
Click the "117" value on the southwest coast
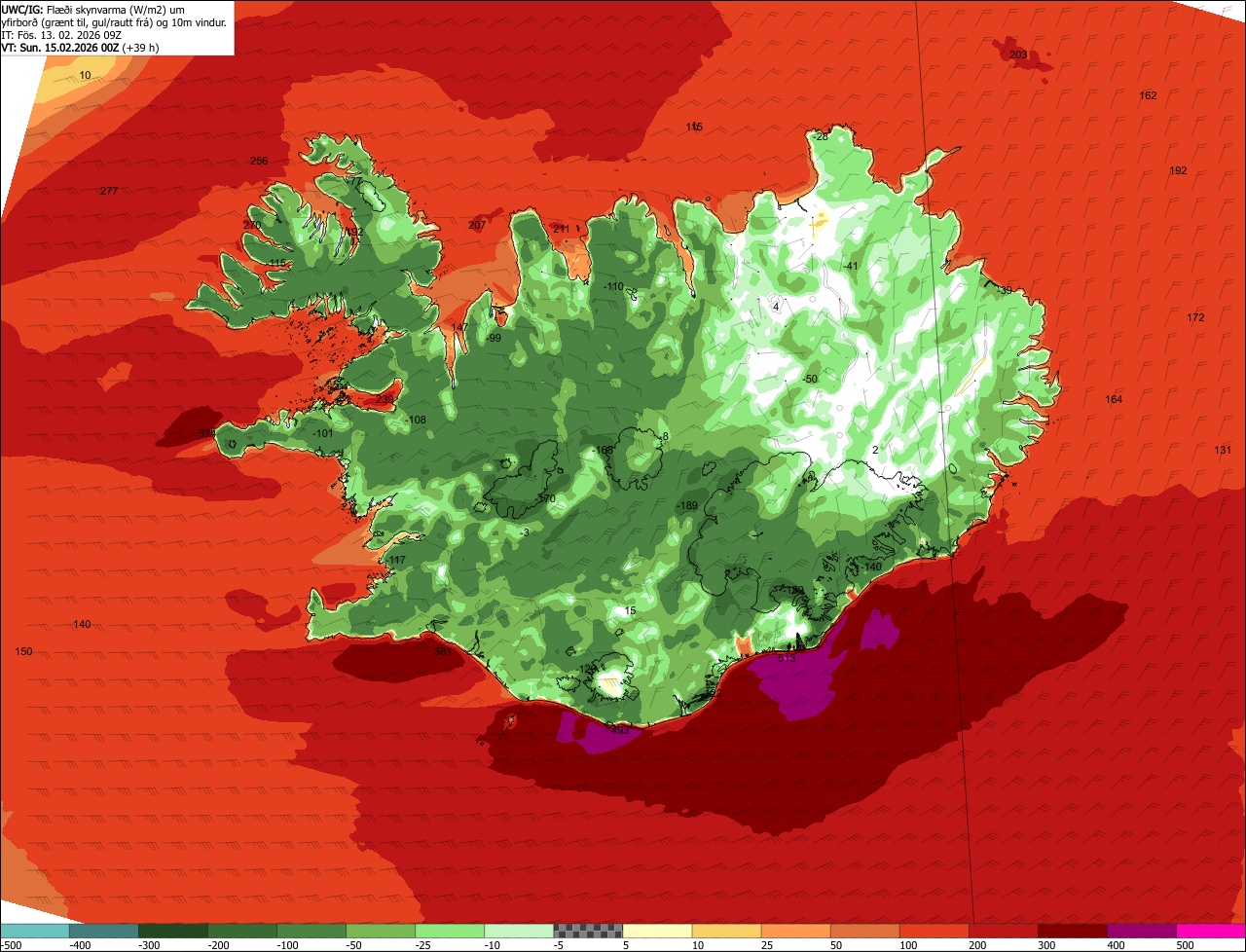pyautogui.click(x=397, y=560)
